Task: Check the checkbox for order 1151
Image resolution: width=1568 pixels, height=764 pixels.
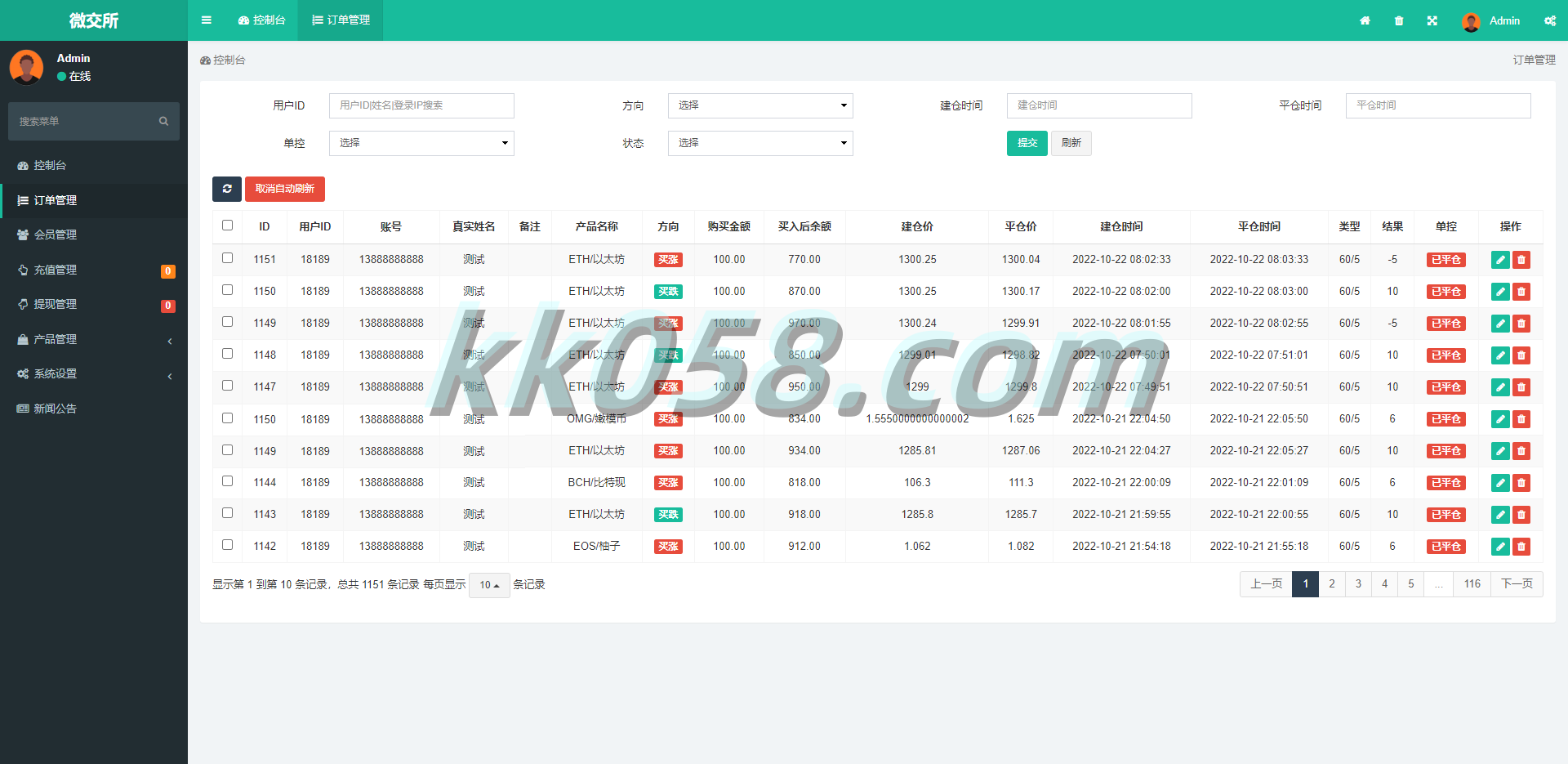Action: 228,258
